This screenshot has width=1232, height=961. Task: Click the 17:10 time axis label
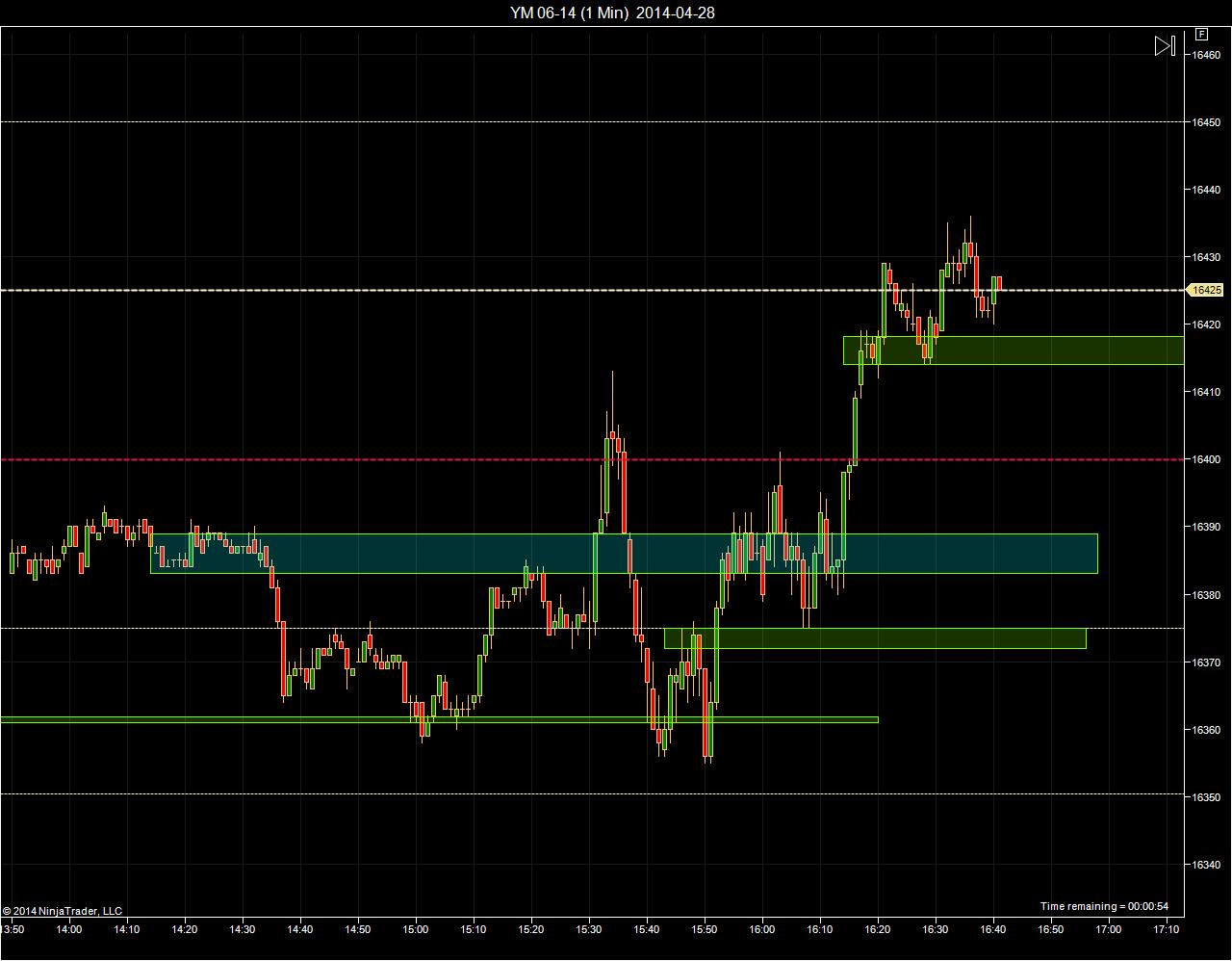point(1167,929)
